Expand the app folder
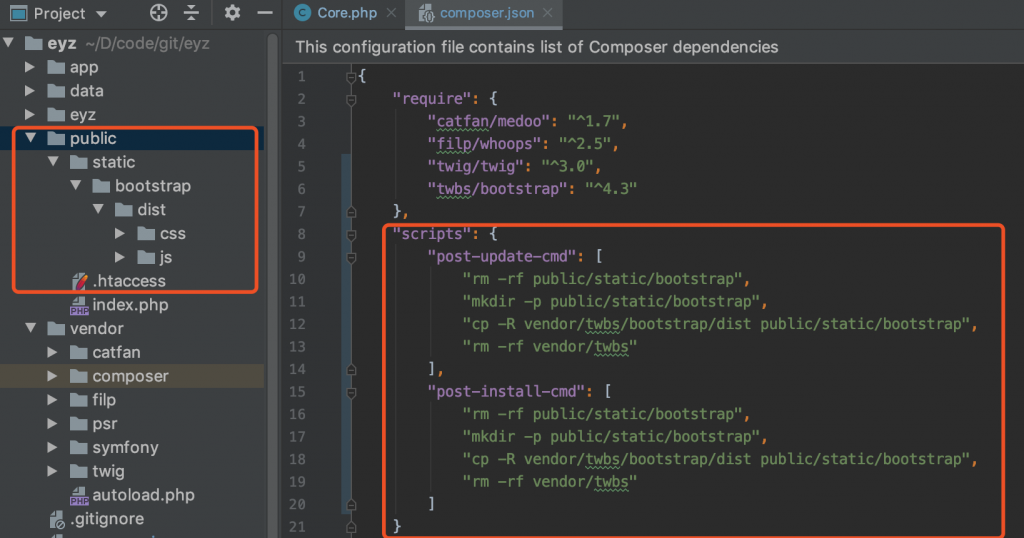 [x=30, y=67]
